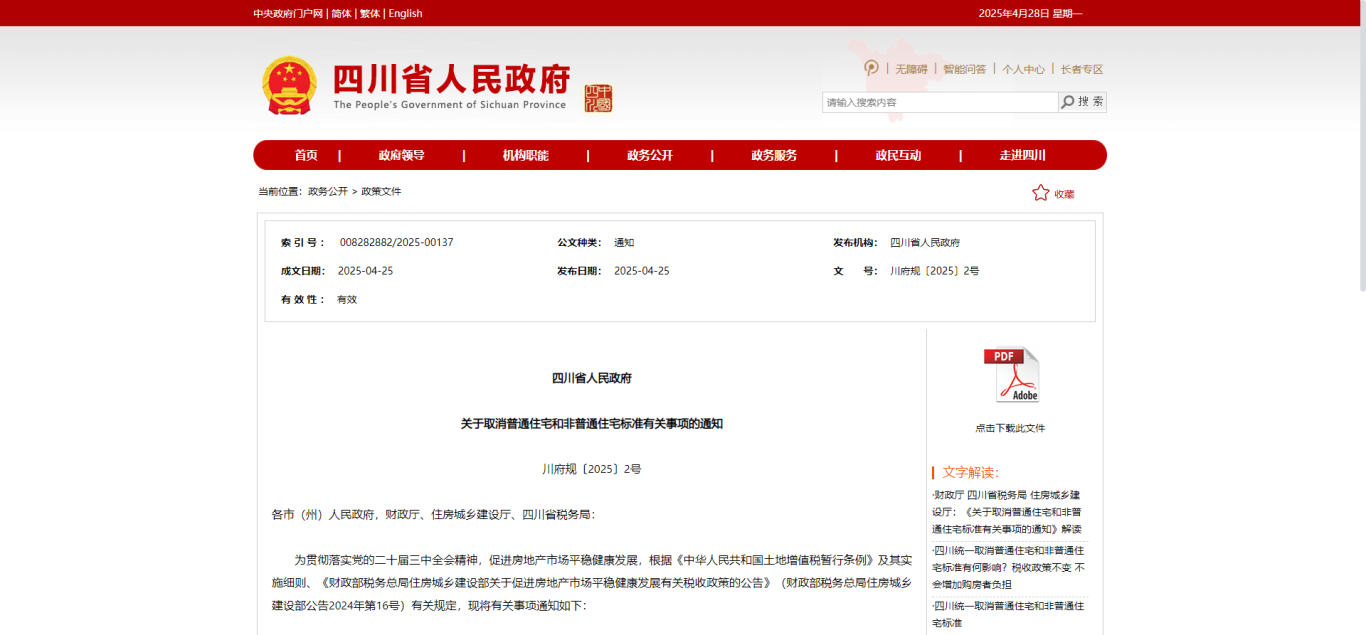Open 智能问答 link in header
Viewport: 1366px width, 635px height.
tap(964, 69)
